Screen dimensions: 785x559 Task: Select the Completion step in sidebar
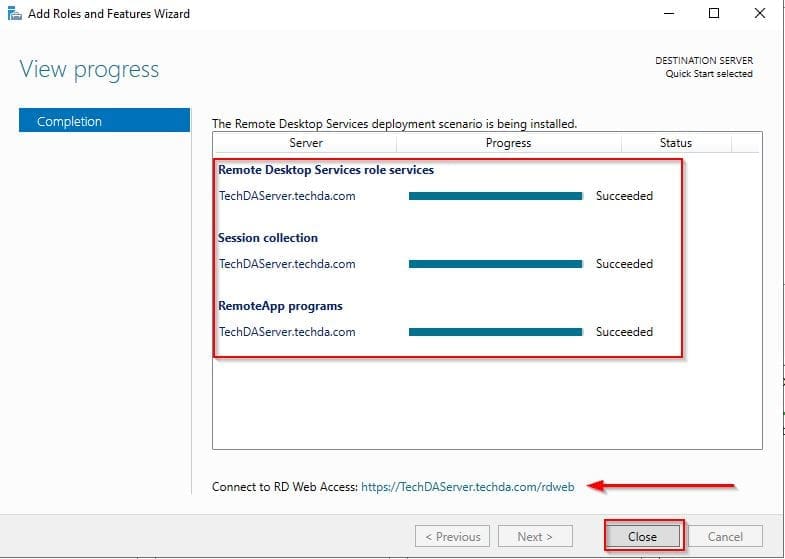click(104, 121)
